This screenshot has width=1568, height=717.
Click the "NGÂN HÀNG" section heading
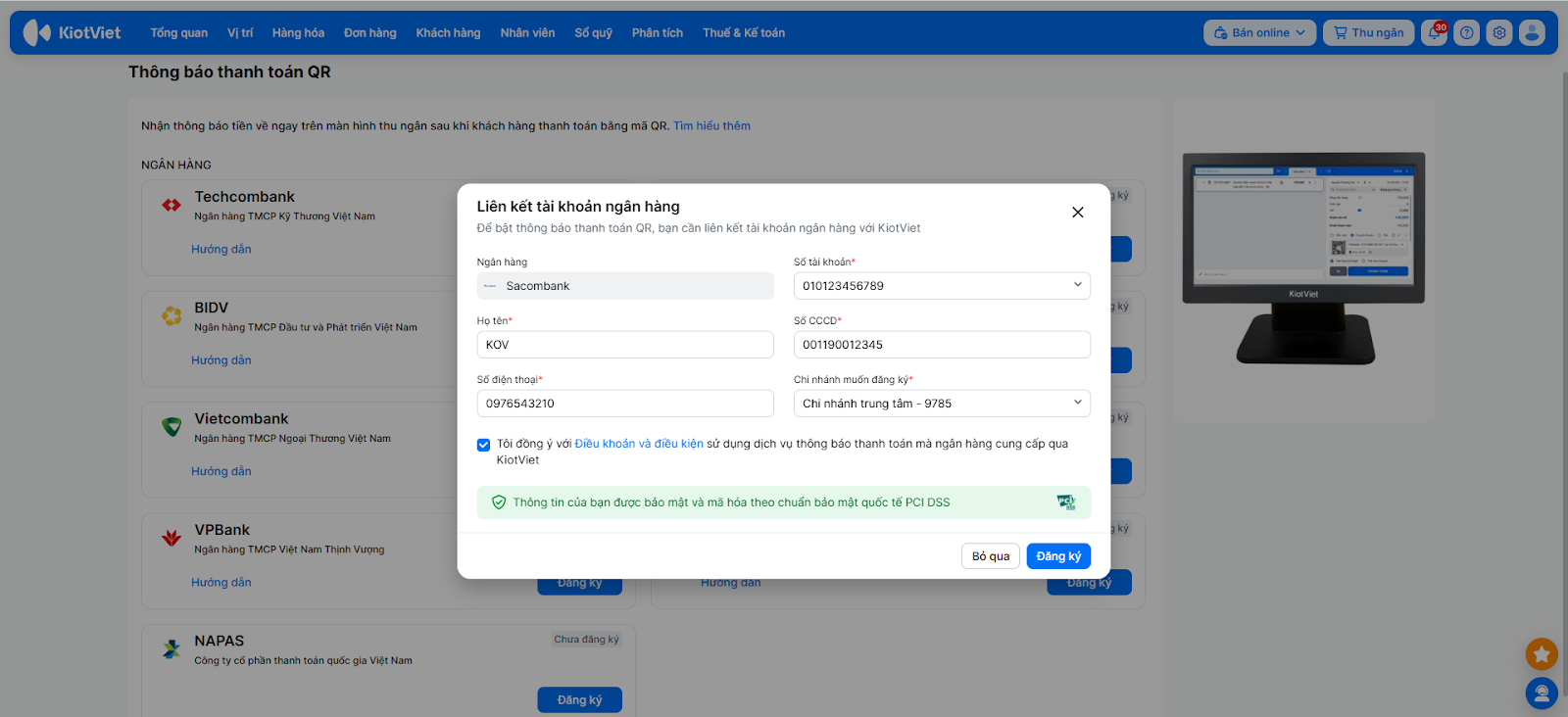tap(176, 165)
